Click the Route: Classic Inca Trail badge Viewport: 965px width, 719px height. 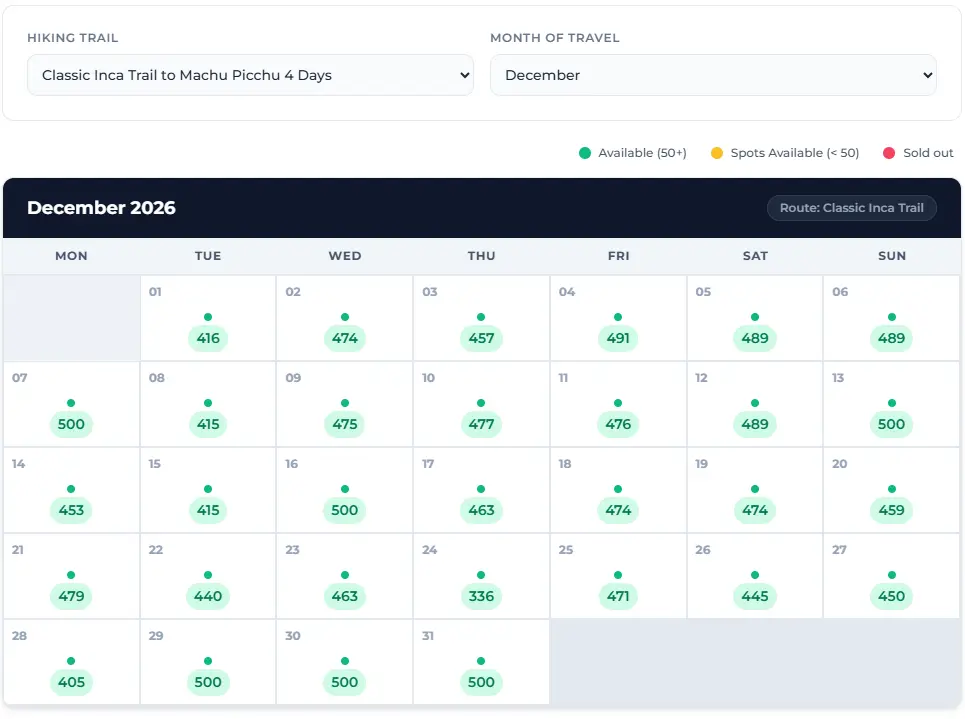(x=851, y=208)
